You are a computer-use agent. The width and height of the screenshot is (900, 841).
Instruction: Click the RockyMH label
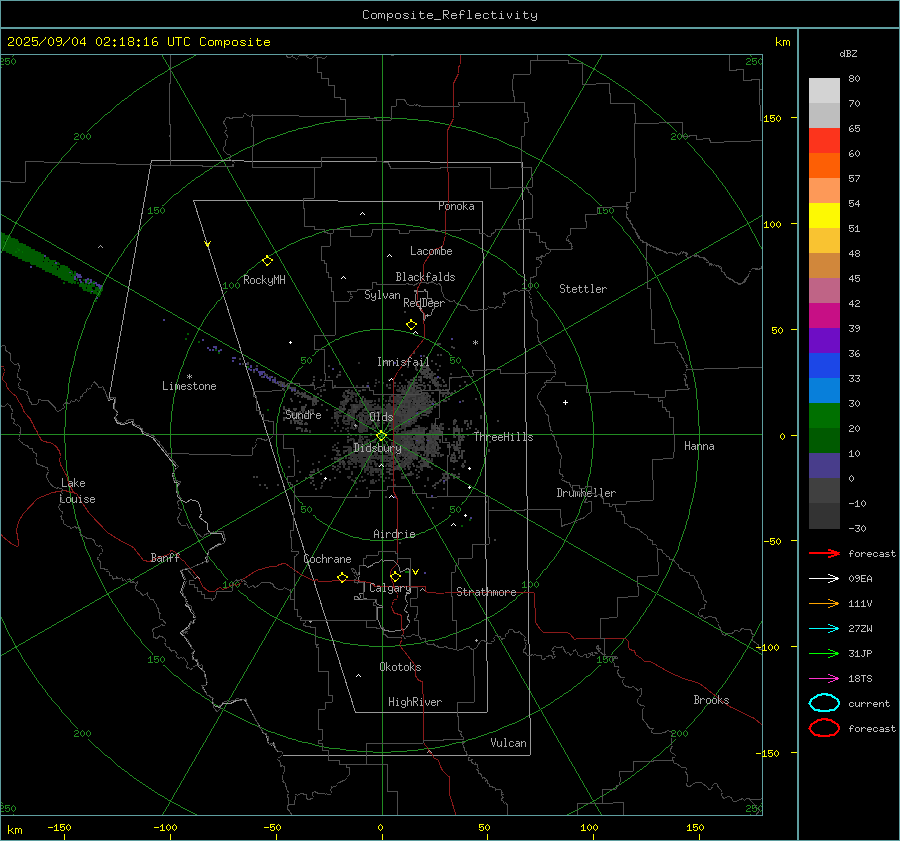click(x=264, y=280)
